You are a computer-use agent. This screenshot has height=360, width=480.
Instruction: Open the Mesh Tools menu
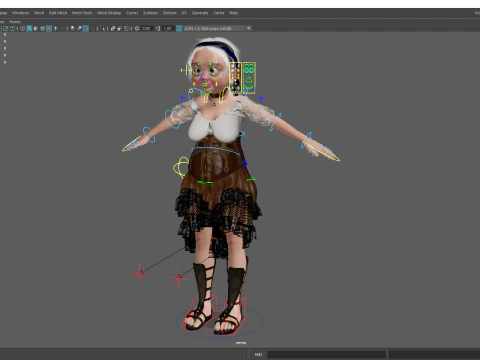click(x=82, y=13)
